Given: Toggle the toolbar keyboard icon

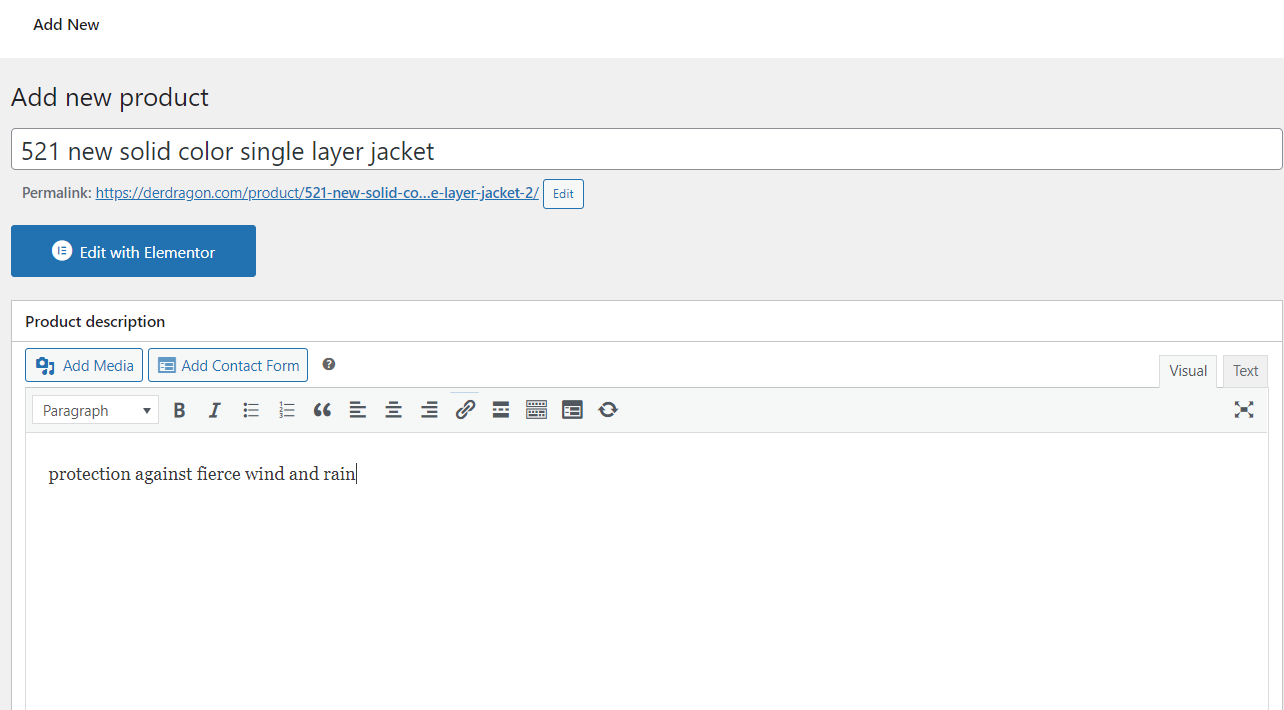Looking at the screenshot, I should tap(536, 410).
